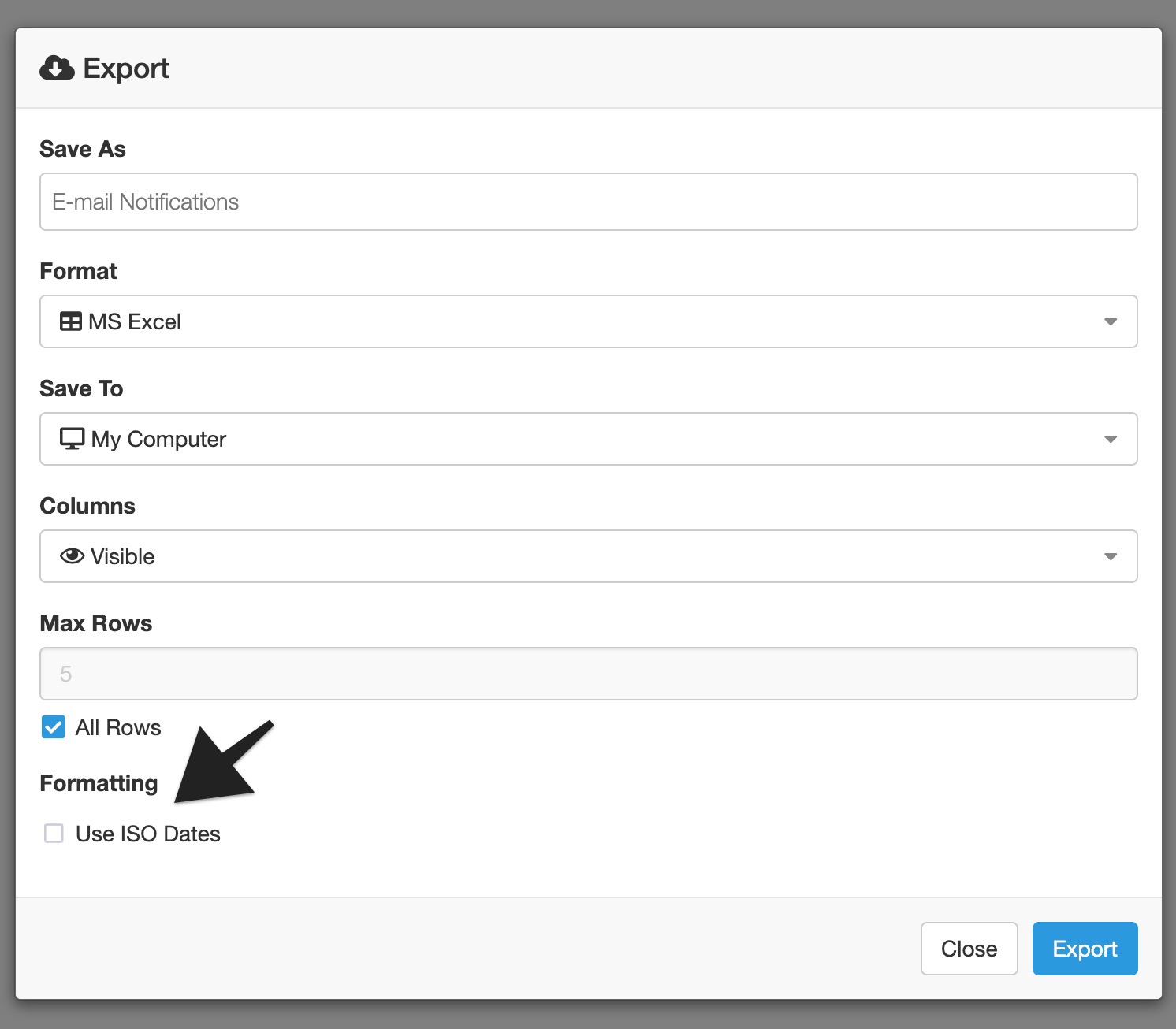Click the Save To label
Viewport: 1176px width, 1029px height.
pos(81,388)
